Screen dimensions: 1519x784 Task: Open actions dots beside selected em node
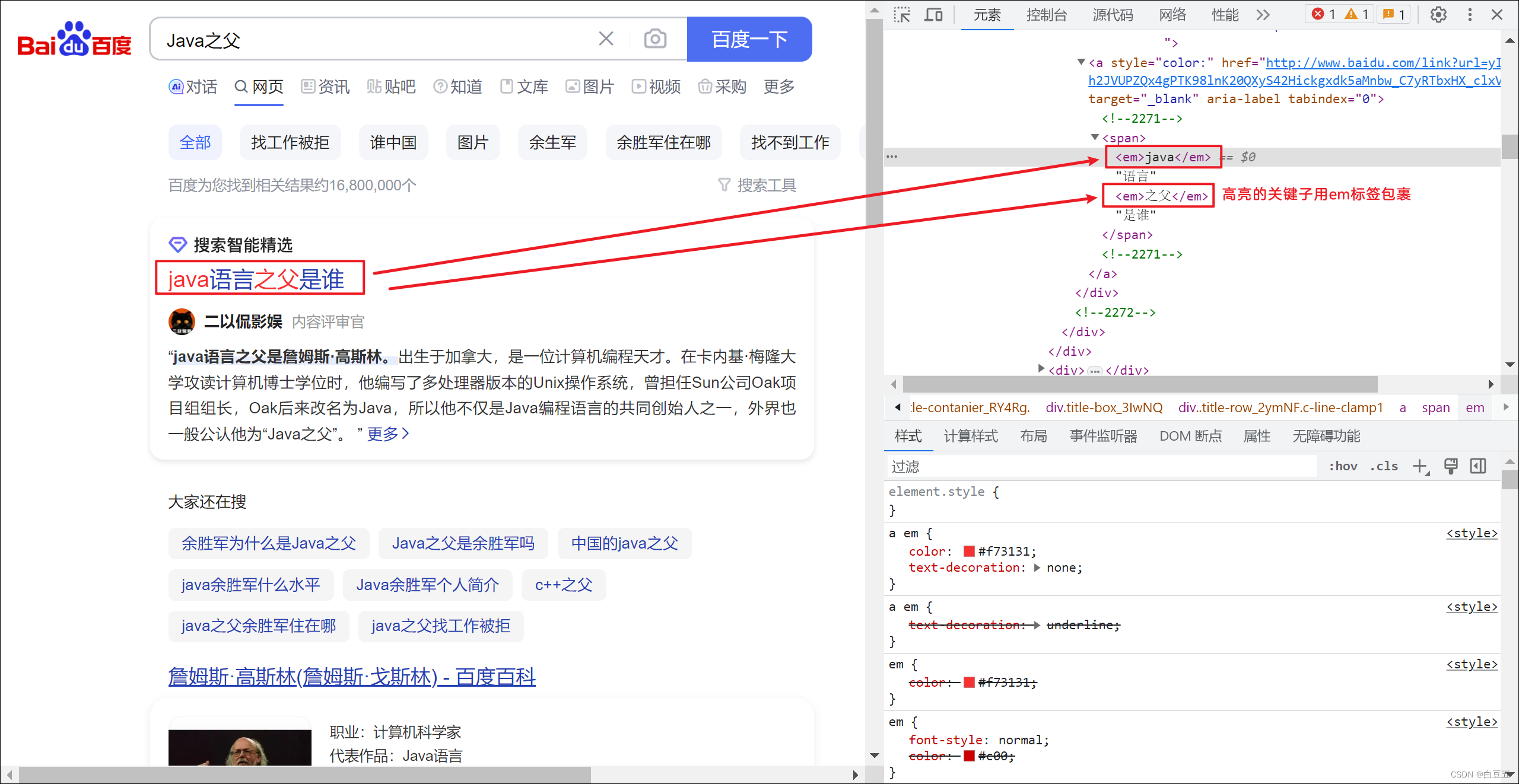coord(892,157)
